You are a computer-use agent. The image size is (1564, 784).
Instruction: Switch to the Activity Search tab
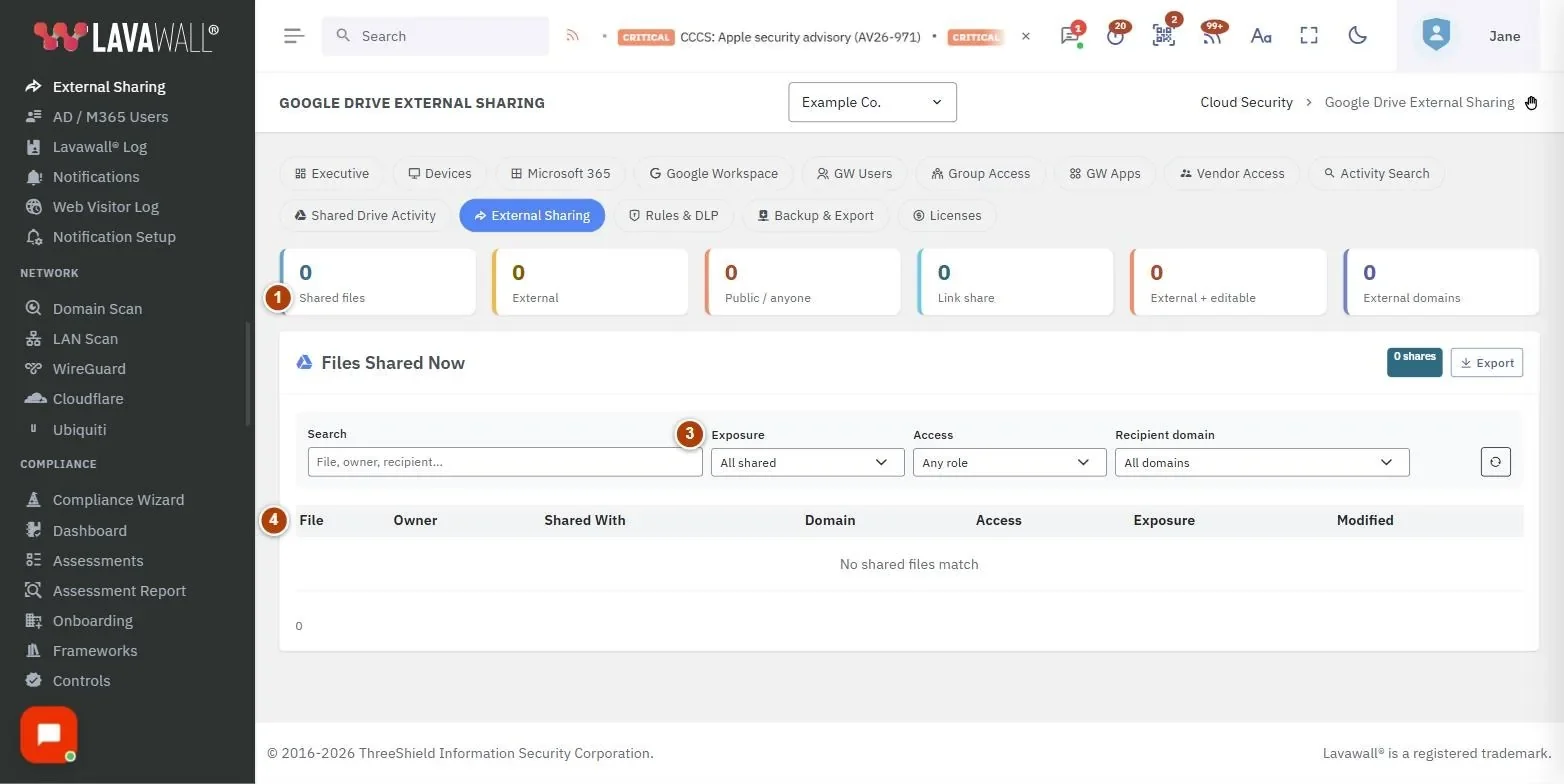1376,173
